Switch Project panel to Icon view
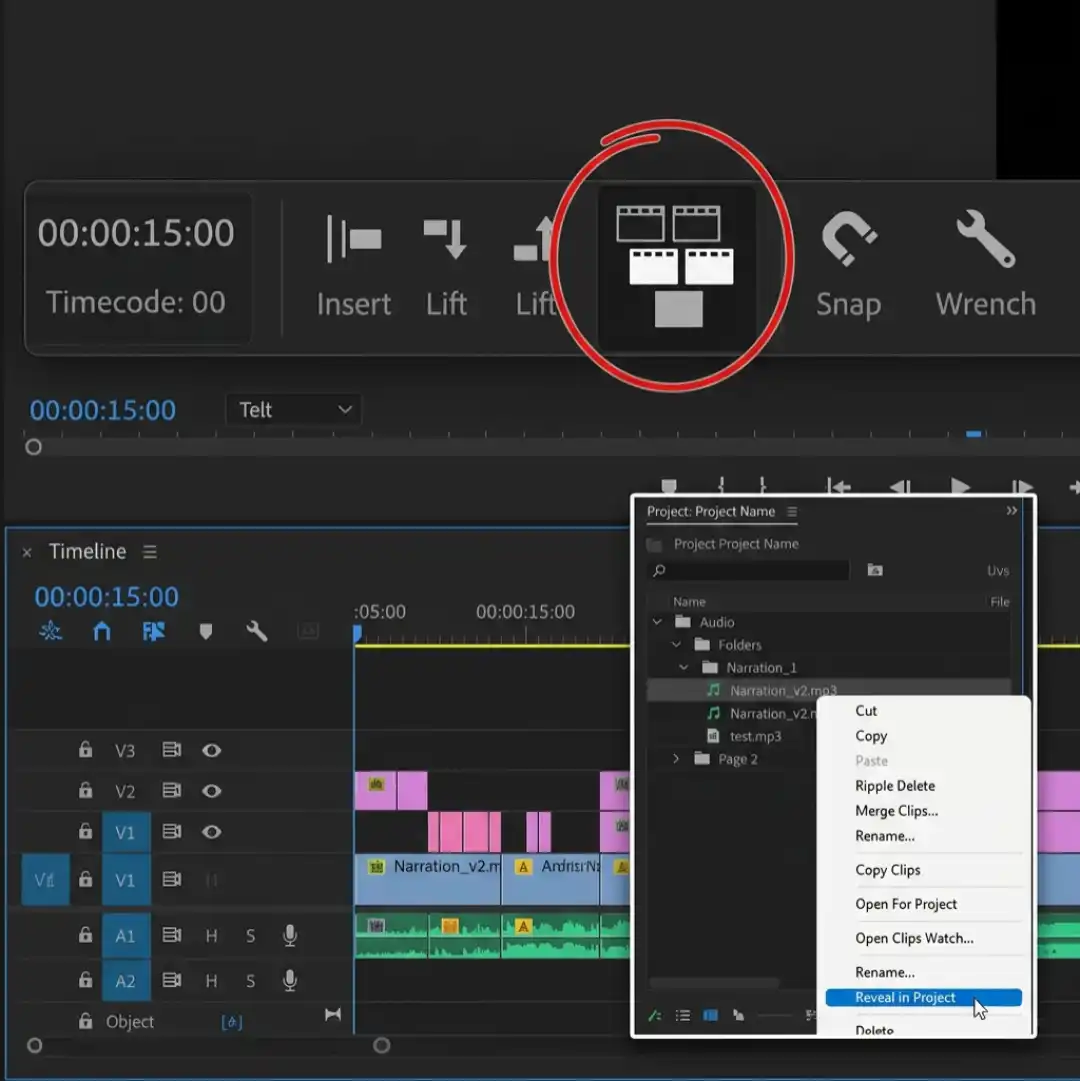Image resolution: width=1080 pixels, height=1081 pixels. [x=711, y=1015]
